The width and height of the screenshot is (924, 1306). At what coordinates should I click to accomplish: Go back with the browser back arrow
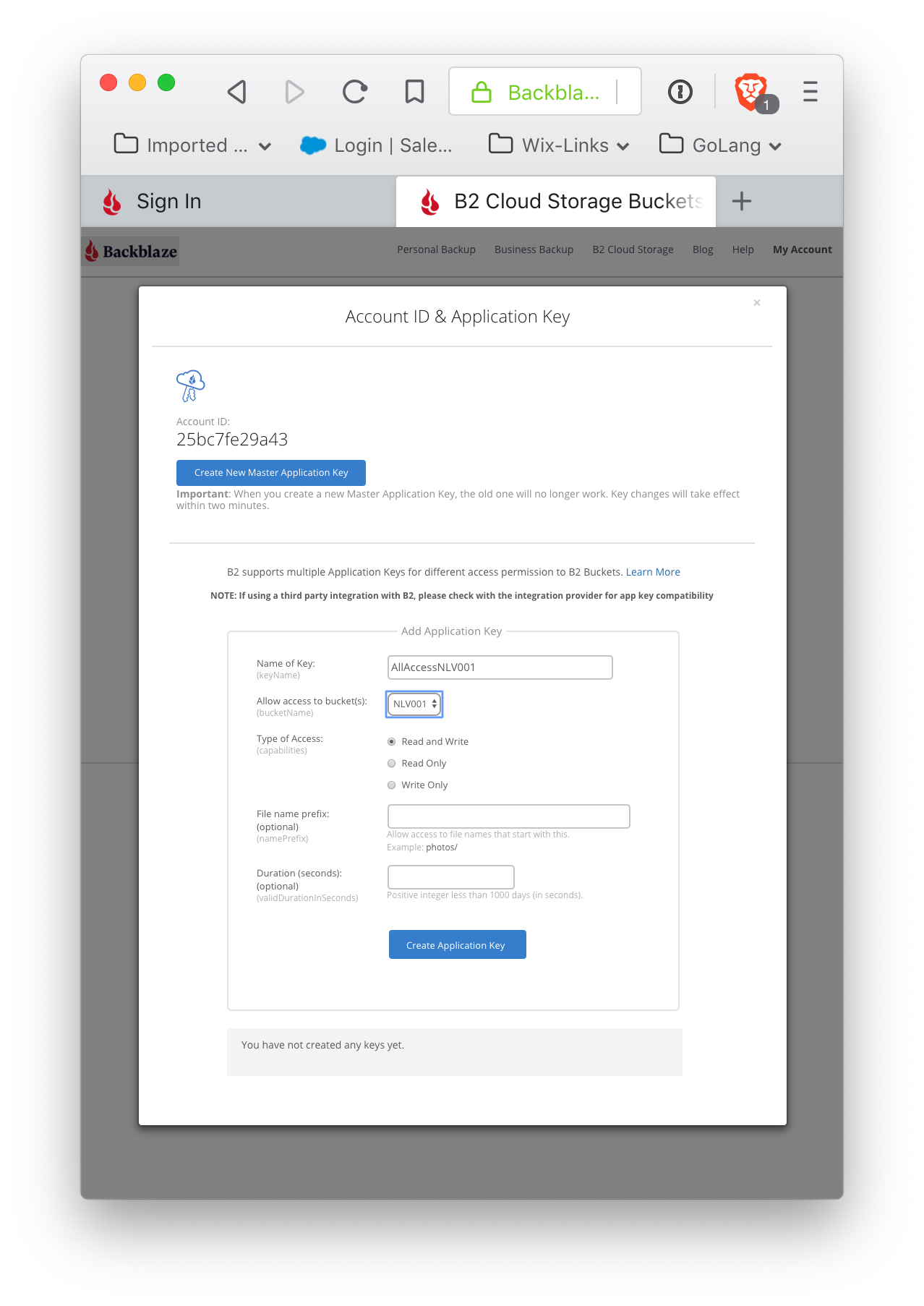point(237,92)
